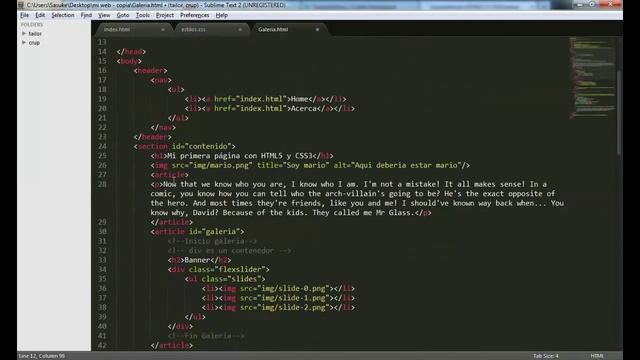640x360 pixels.
Task: Click the Acerca link text in code
Action: (x=304, y=109)
